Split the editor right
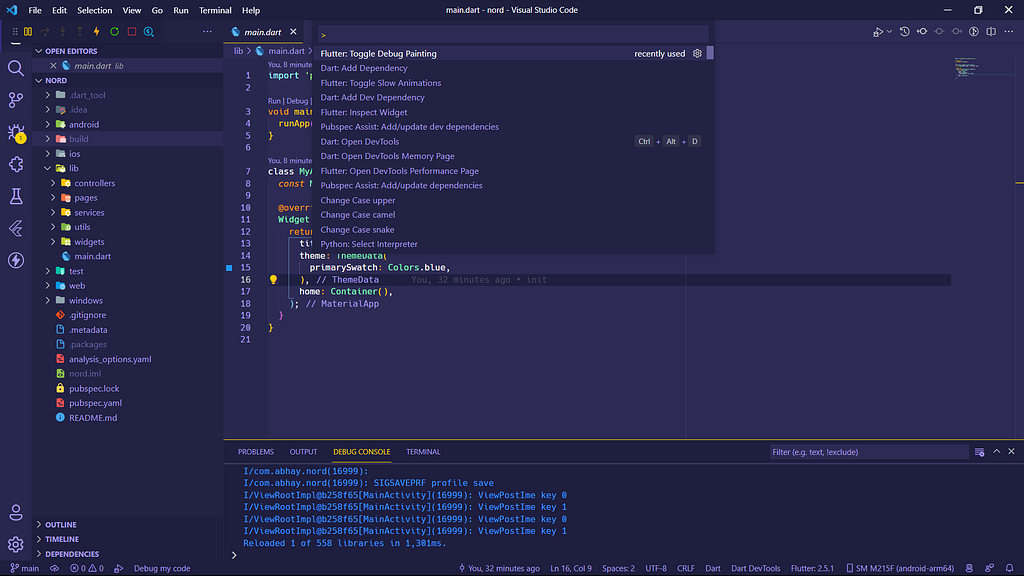 click(x=991, y=31)
